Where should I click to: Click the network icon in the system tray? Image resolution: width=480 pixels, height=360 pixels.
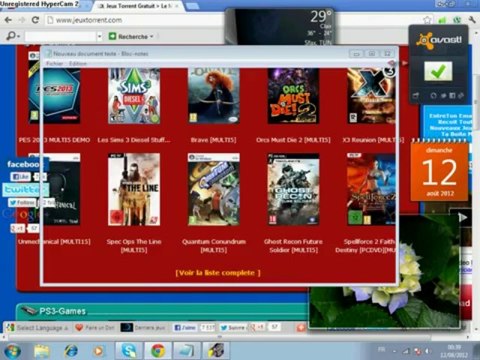[406, 351]
